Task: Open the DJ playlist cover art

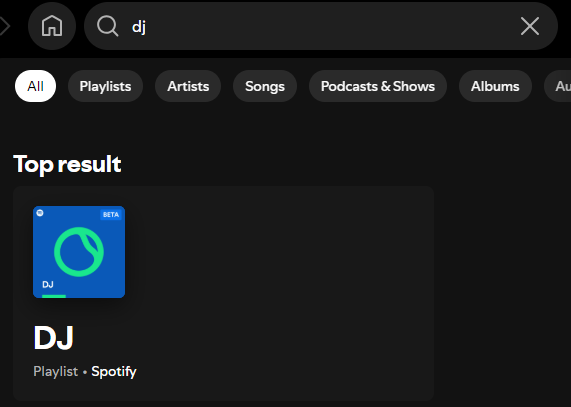Action: coord(79,252)
